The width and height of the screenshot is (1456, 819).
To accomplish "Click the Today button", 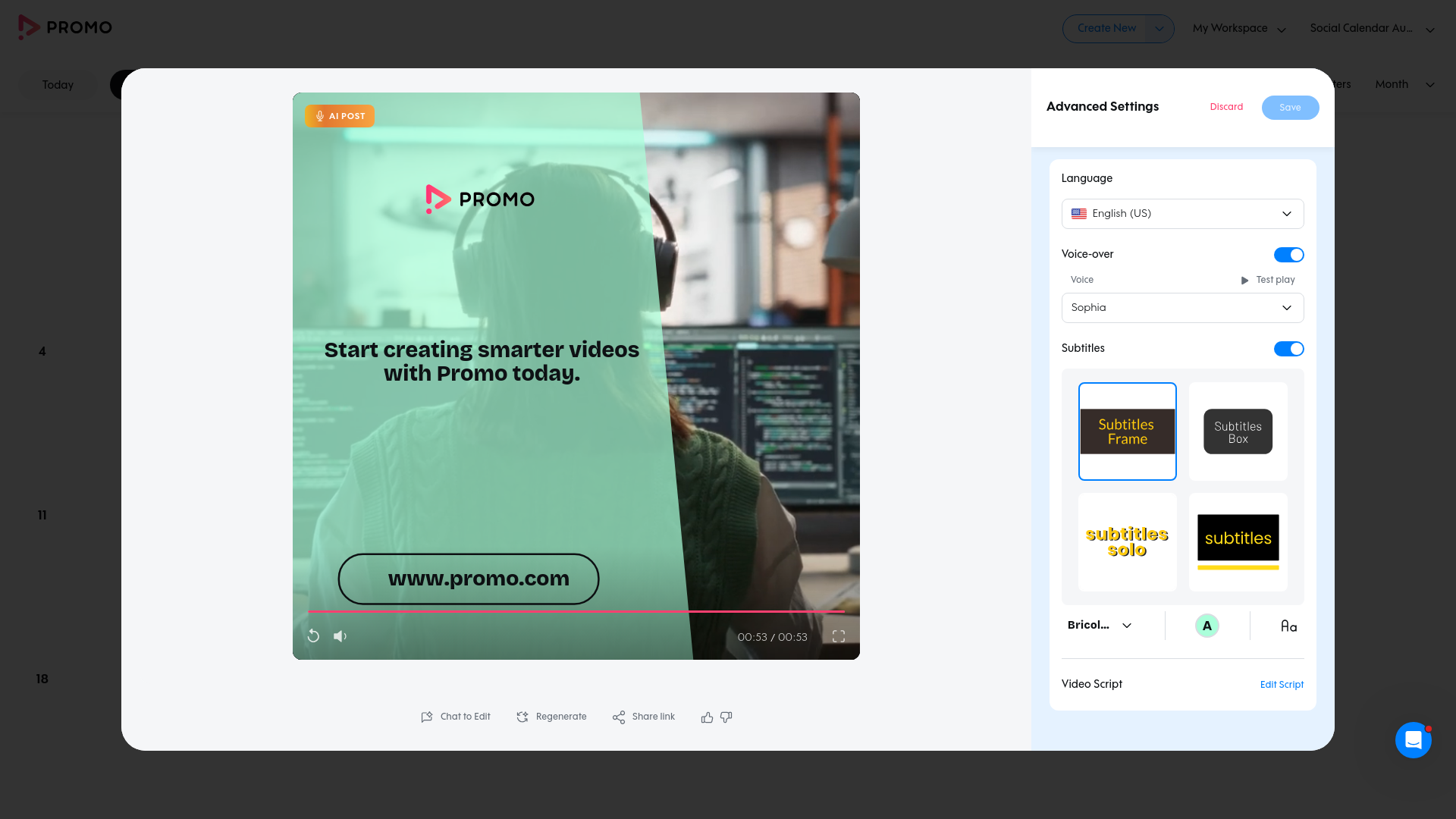I will click(x=58, y=85).
